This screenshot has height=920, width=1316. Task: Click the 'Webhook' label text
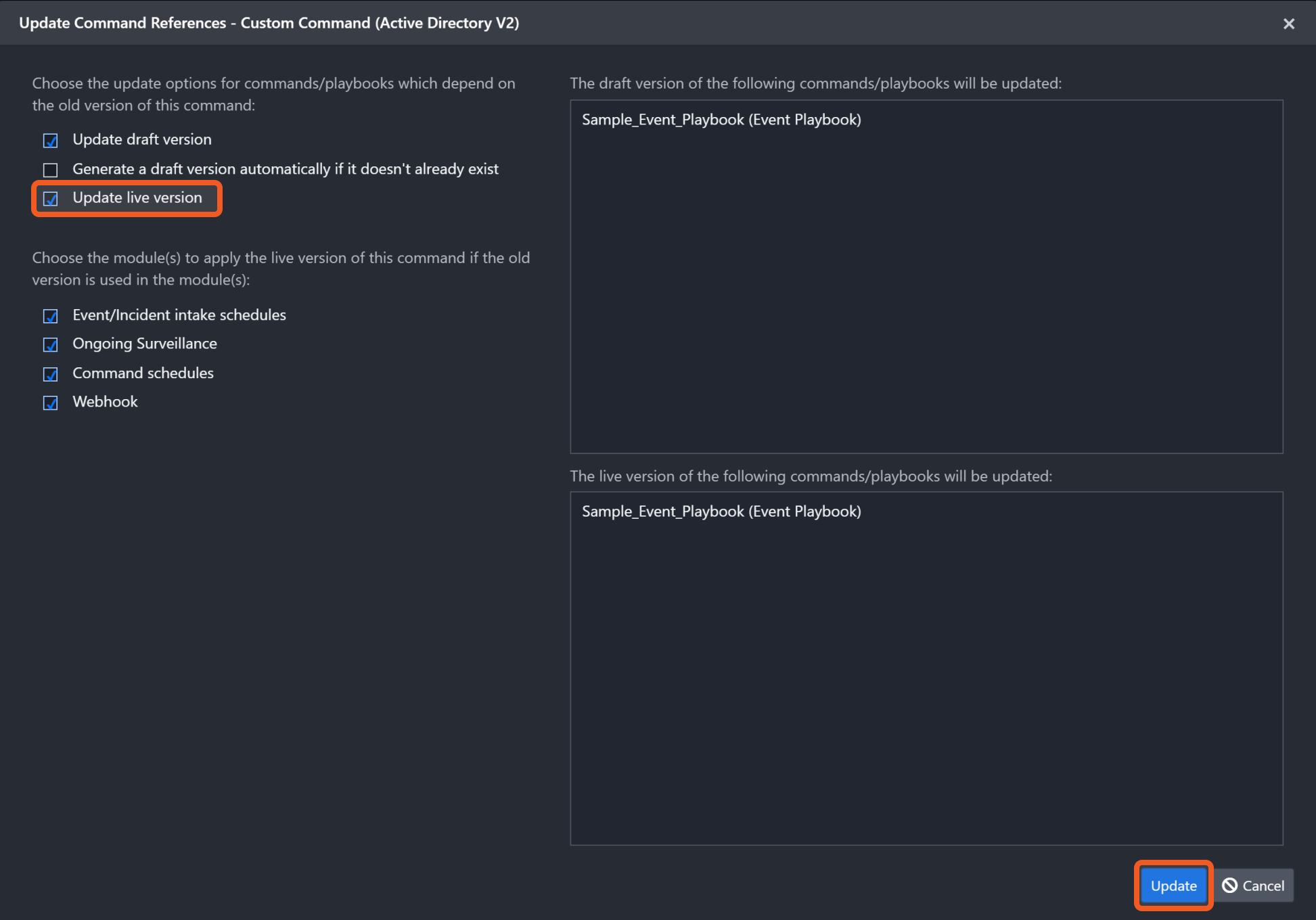[x=105, y=402]
